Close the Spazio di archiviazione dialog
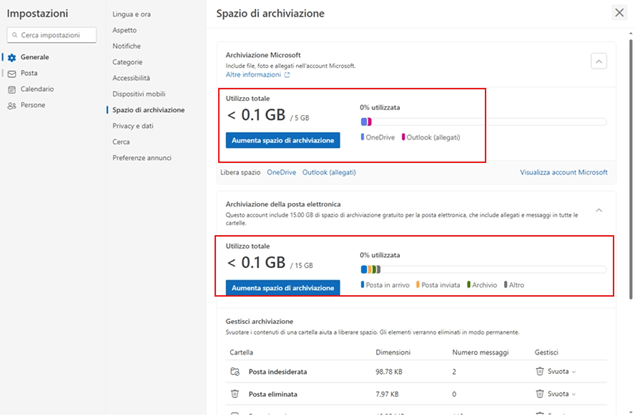 pyautogui.click(x=619, y=13)
